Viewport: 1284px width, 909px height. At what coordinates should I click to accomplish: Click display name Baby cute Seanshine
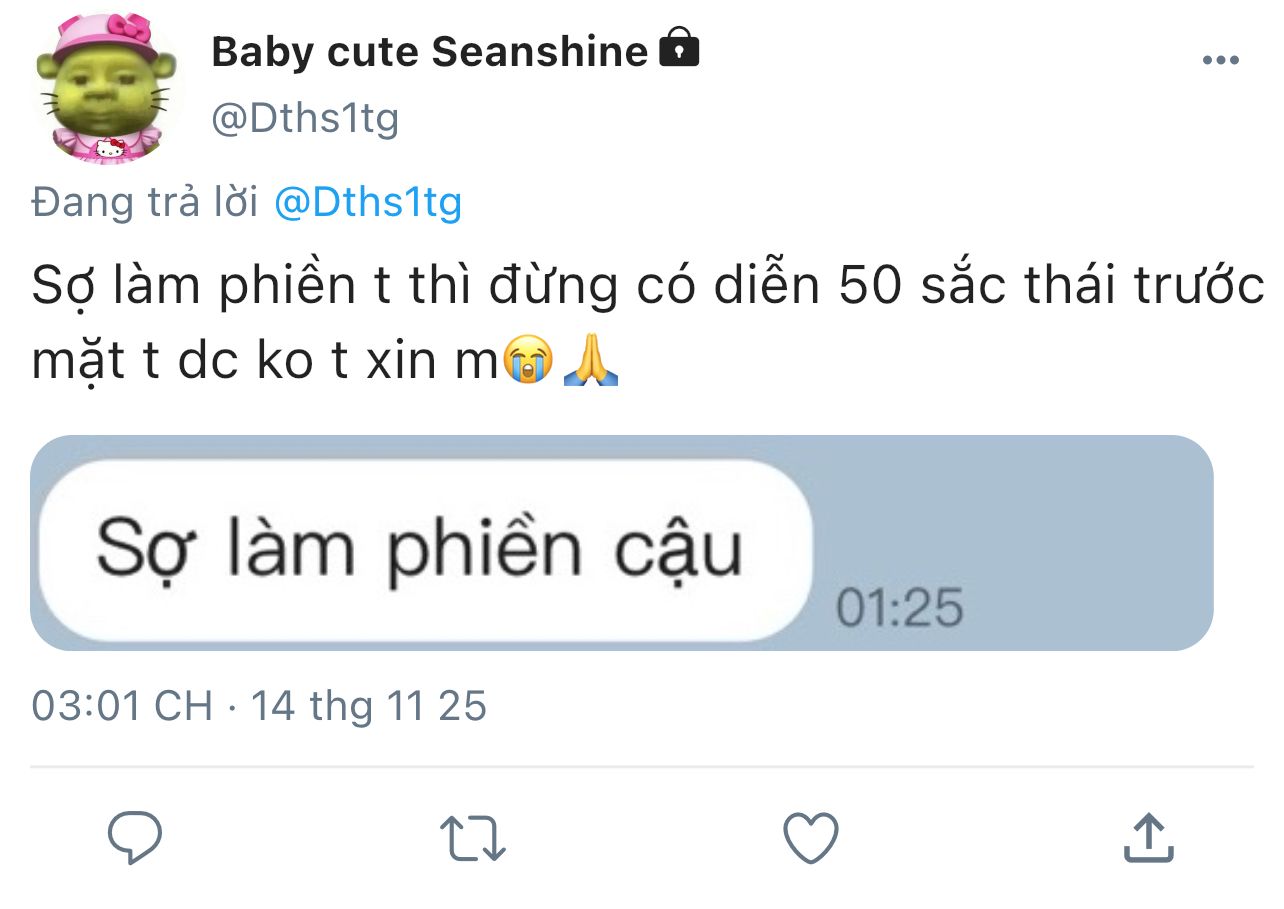tap(430, 51)
